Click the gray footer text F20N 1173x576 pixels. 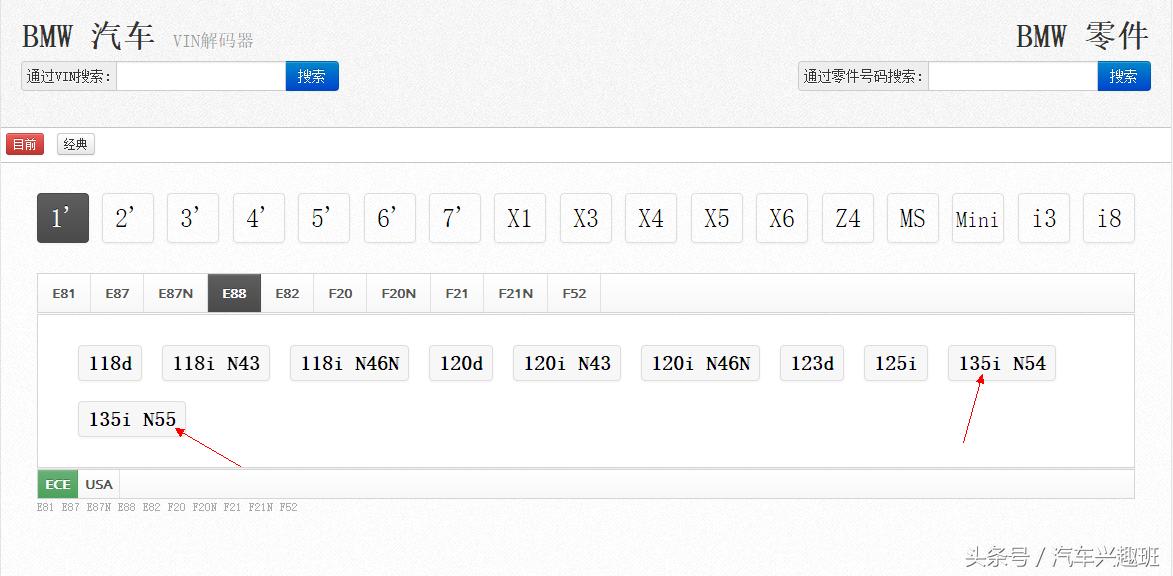click(204, 507)
